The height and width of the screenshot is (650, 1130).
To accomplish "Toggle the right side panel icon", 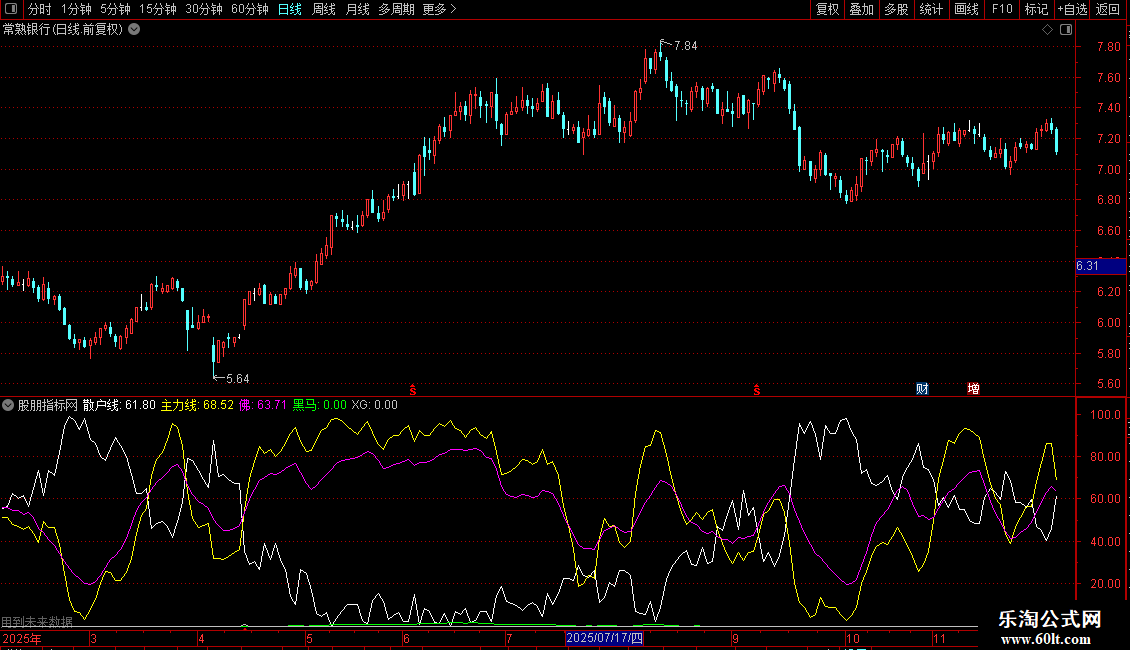I will 1066,30.
